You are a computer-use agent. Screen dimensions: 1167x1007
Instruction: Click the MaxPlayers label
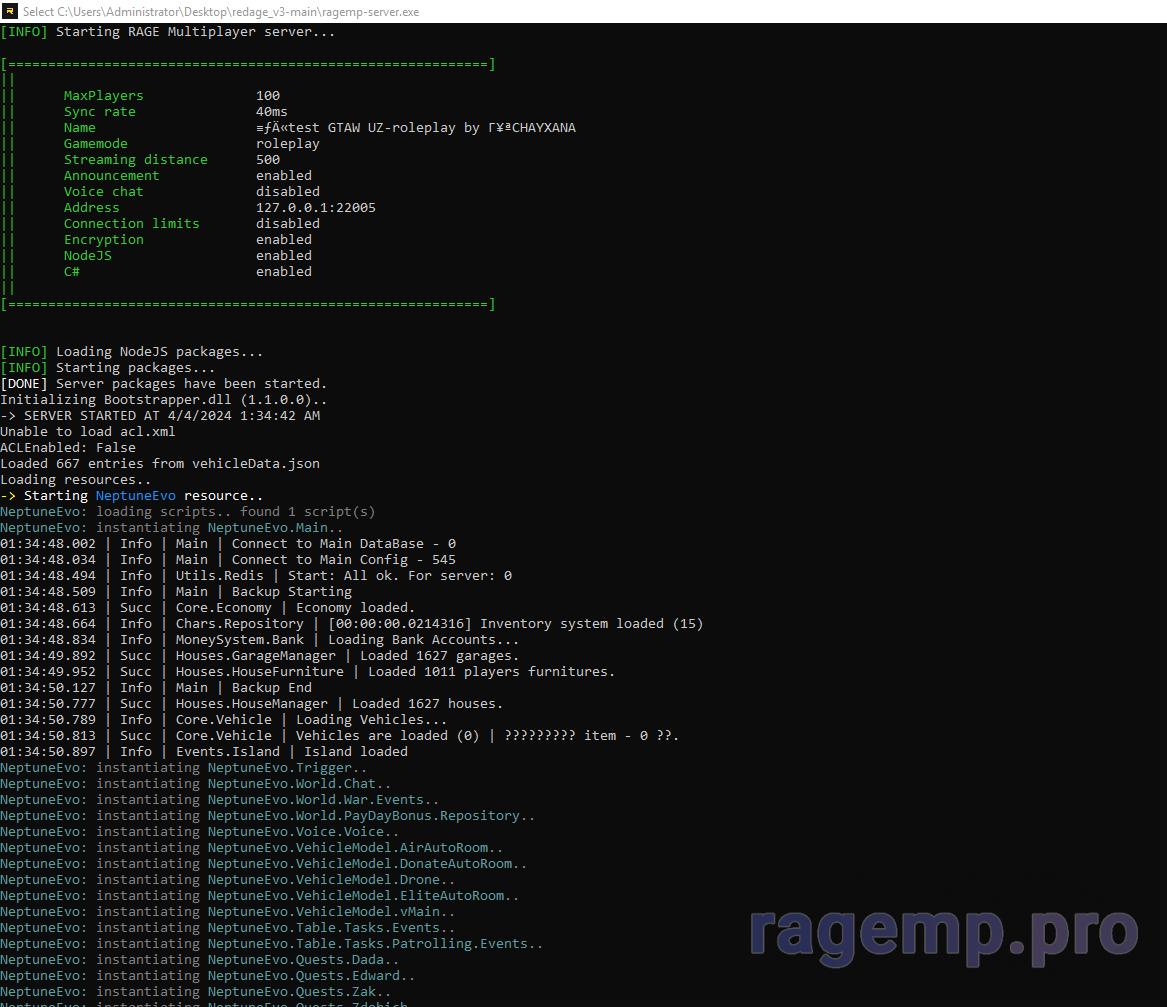(x=103, y=96)
